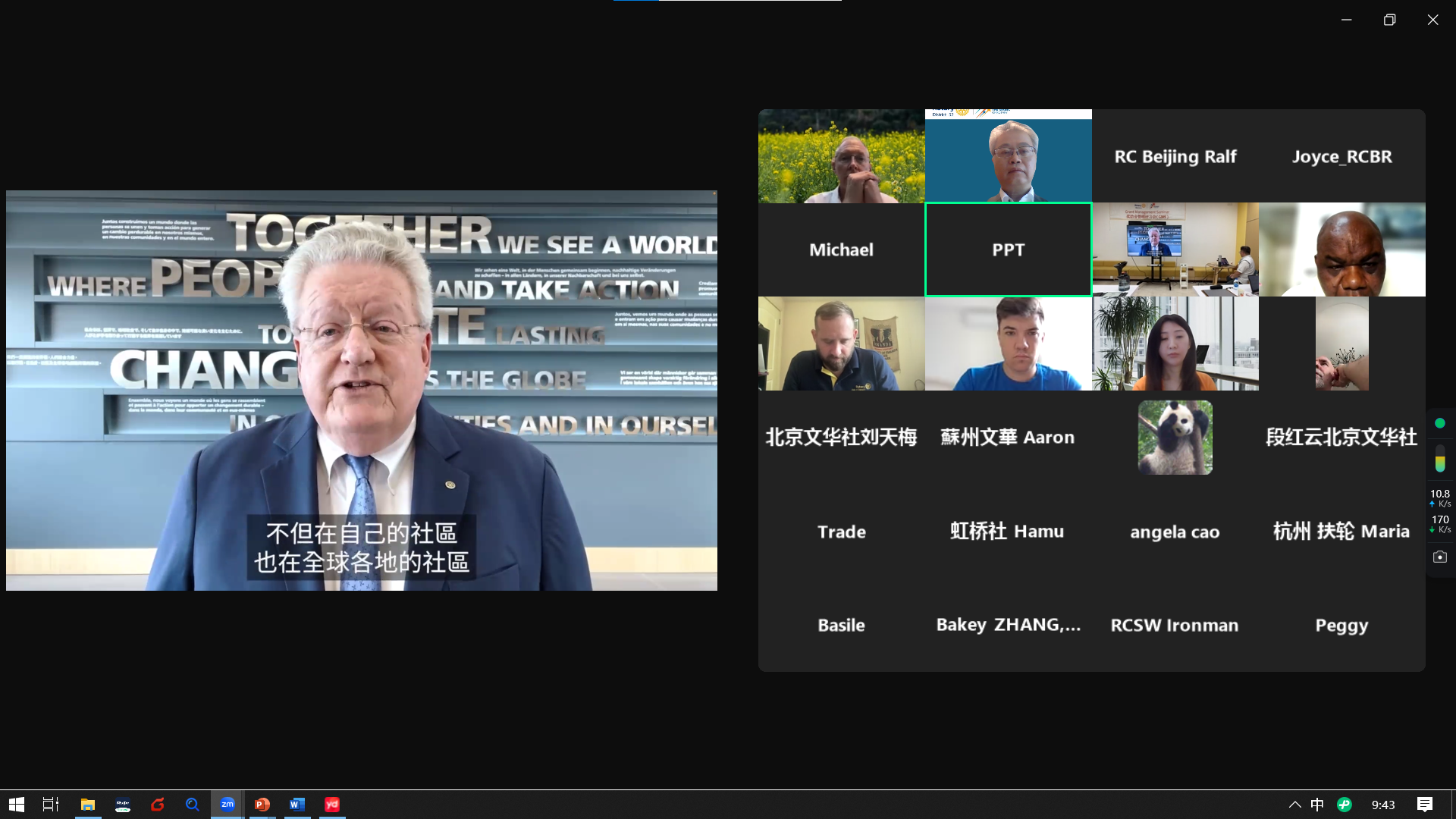Open the Ruijie app in the taskbar
The image size is (1456, 819).
(123, 805)
